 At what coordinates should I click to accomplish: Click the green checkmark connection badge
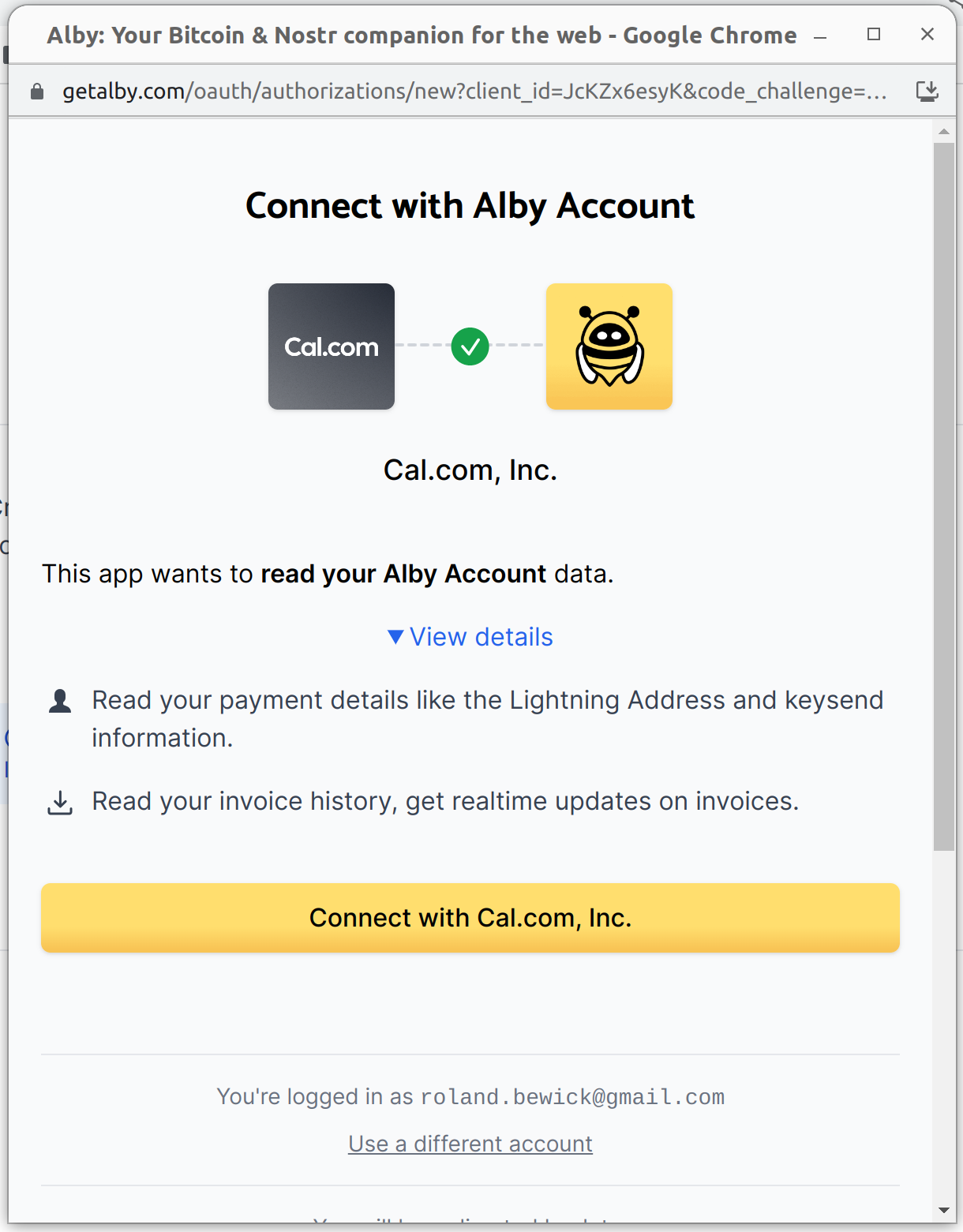(x=470, y=346)
